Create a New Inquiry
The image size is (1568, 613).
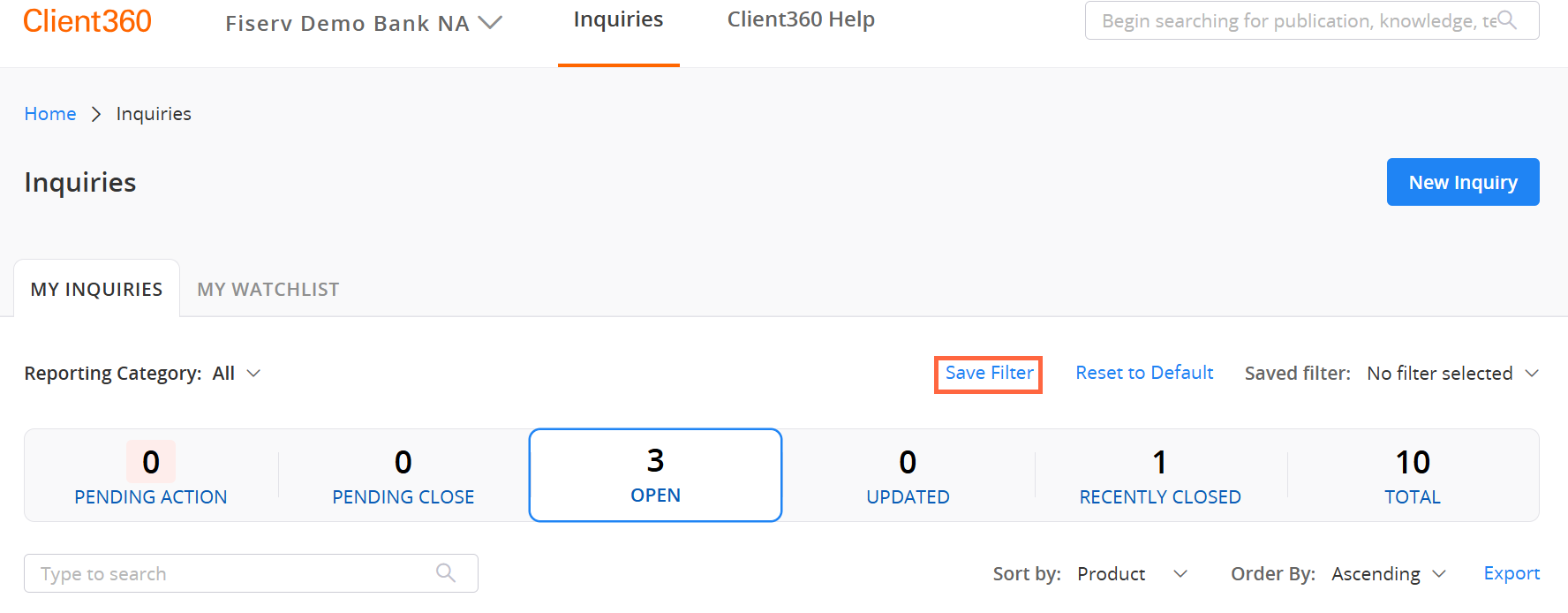[x=1463, y=182]
